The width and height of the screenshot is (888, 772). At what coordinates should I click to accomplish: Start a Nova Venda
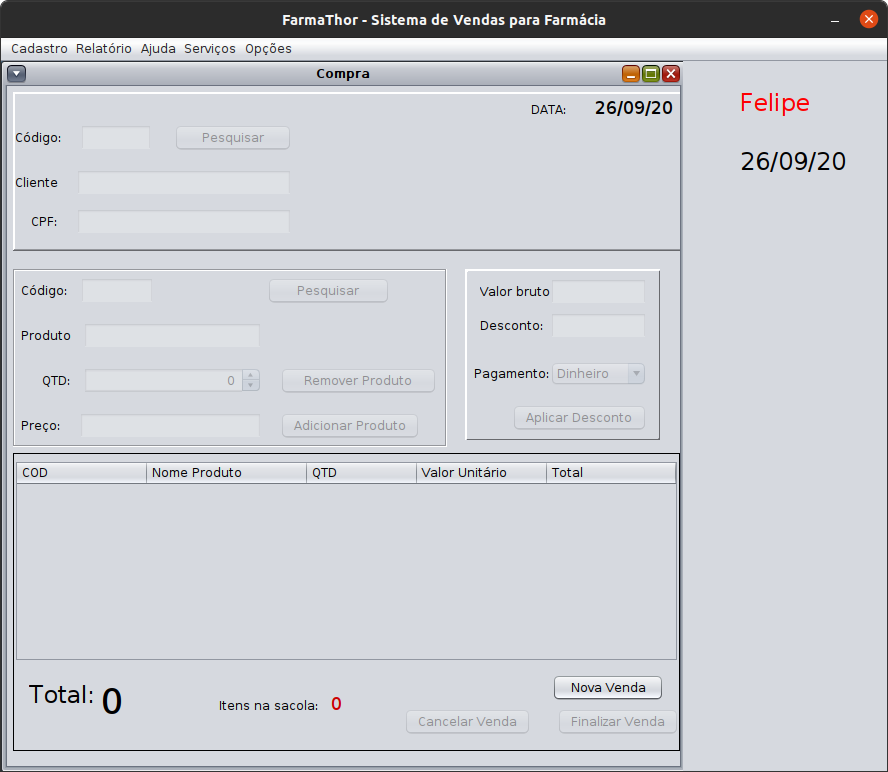click(x=608, y=688)
